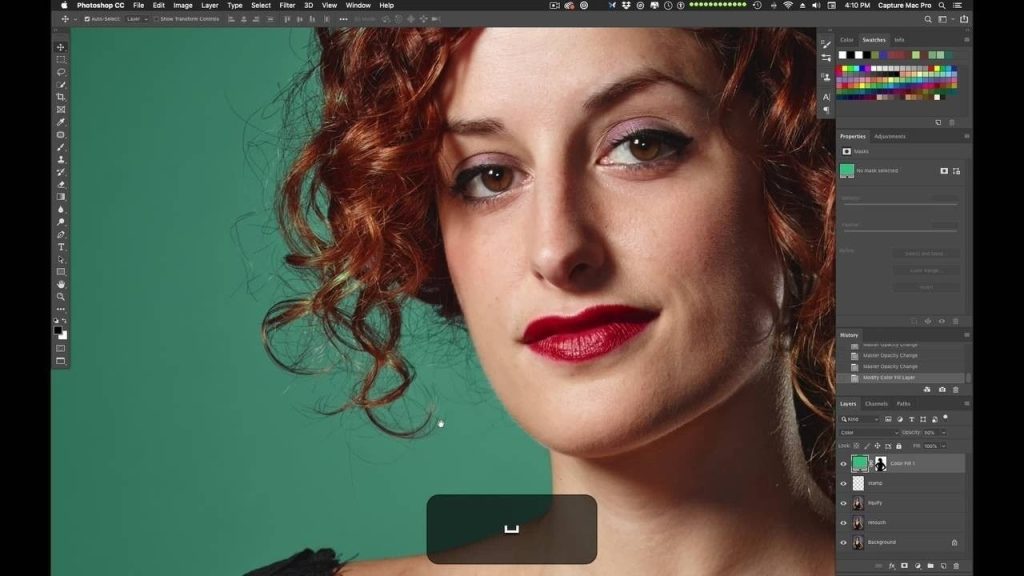
Task: Open the Wi-Fi status menu
Action: click(x=788, y=5)
